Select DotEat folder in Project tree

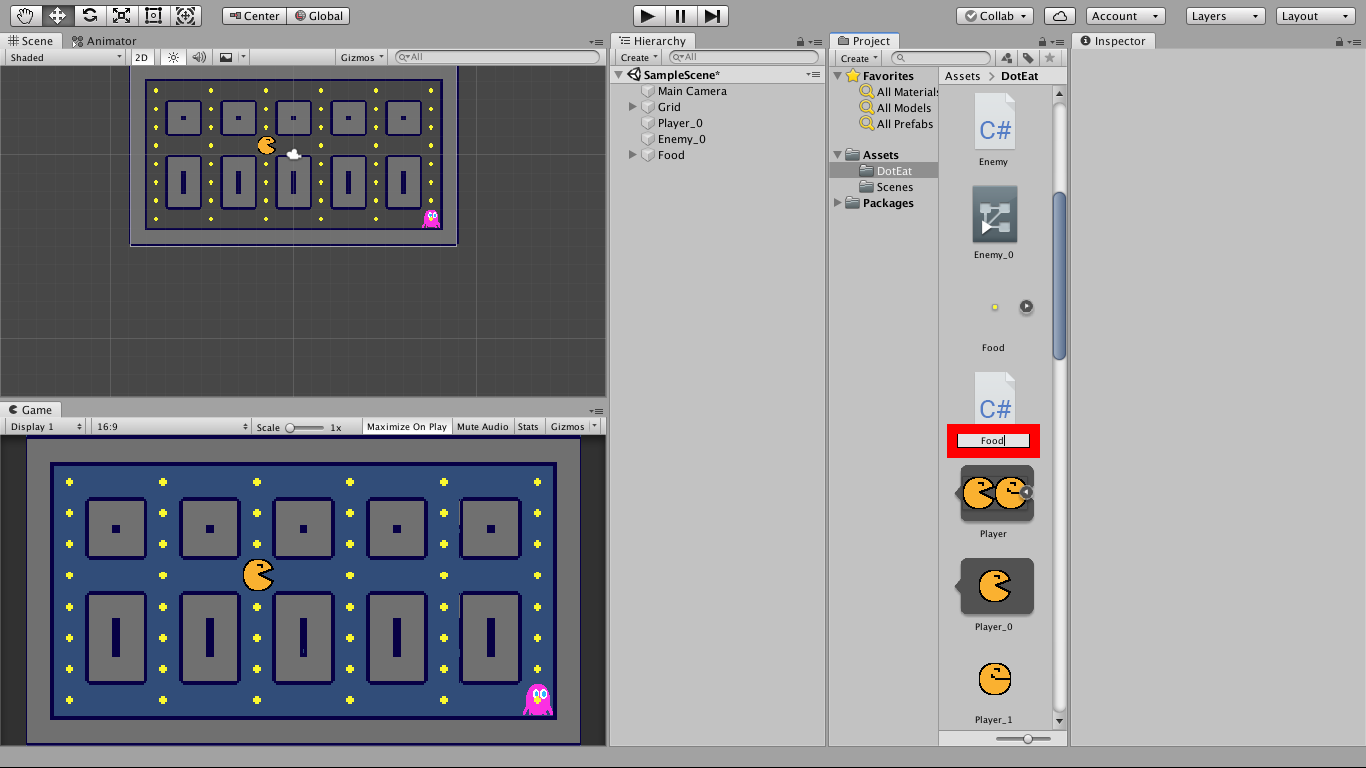(x=884, y=171)
